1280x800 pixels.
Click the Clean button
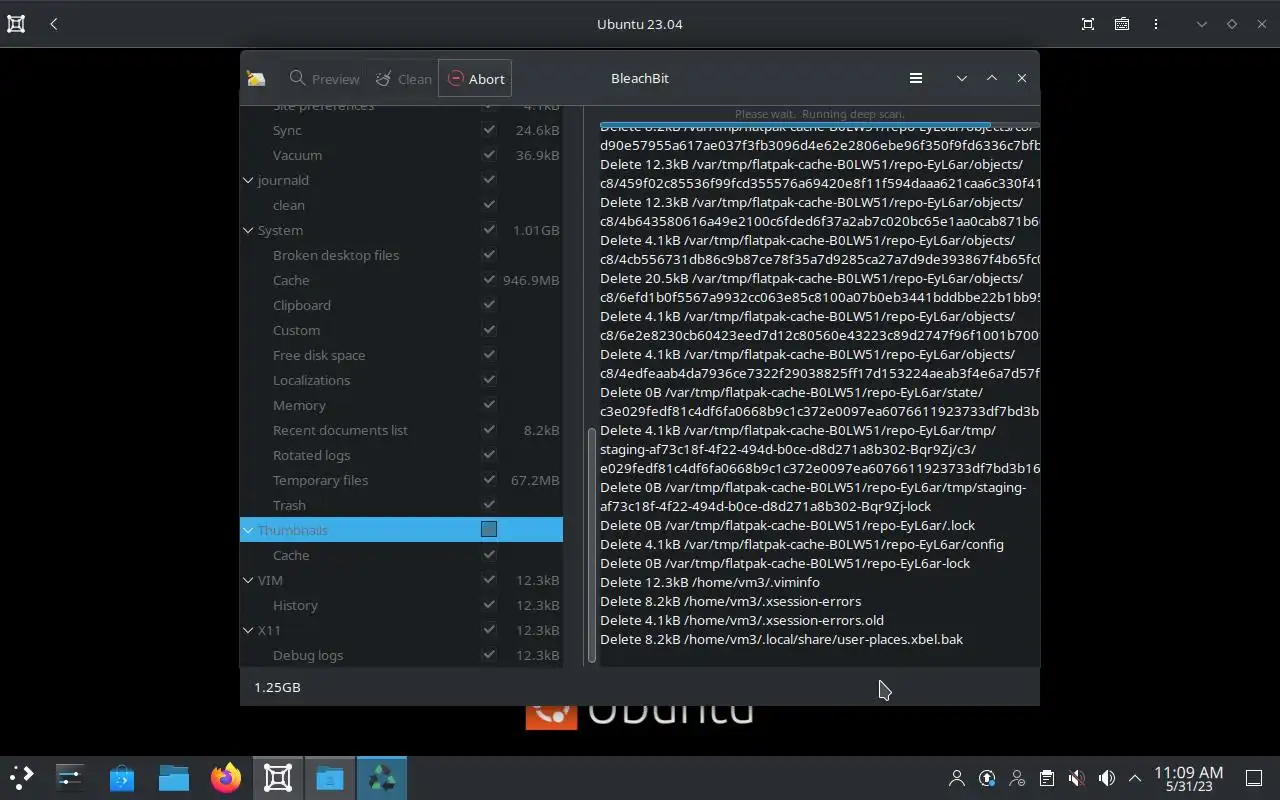click(x=403, y=78)
